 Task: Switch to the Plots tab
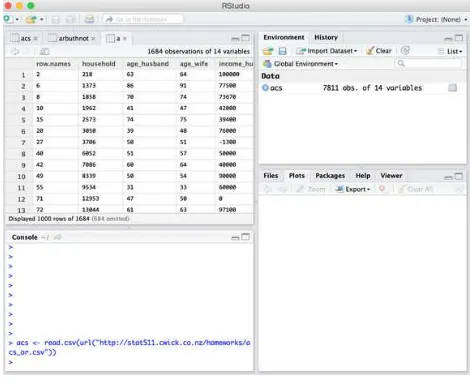297,176
